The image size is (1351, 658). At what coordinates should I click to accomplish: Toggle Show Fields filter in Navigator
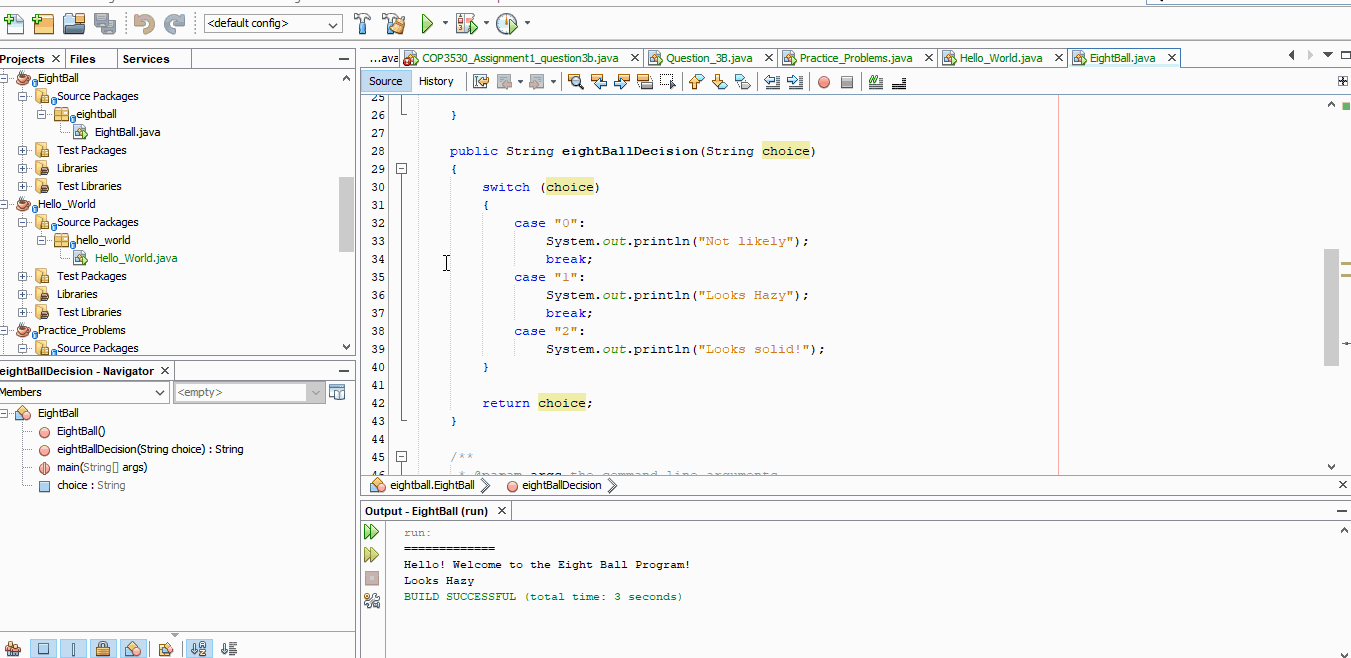(42, 649)
